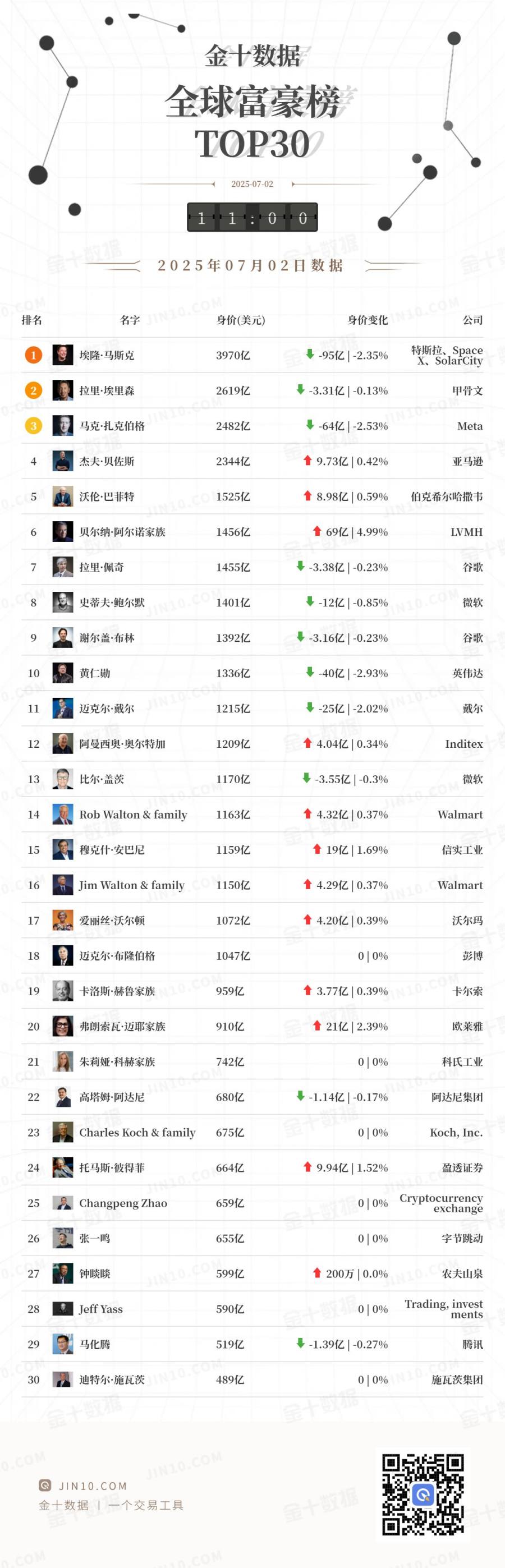Click the 身价变化 column header
This screenshot has width=505, height=1568.
click(368, 320)
